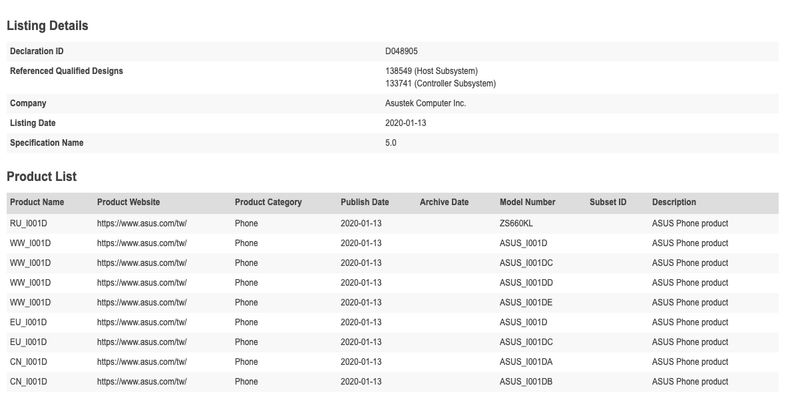
Task: Click the Declaration ID value D048905
Action: point(403,51)
